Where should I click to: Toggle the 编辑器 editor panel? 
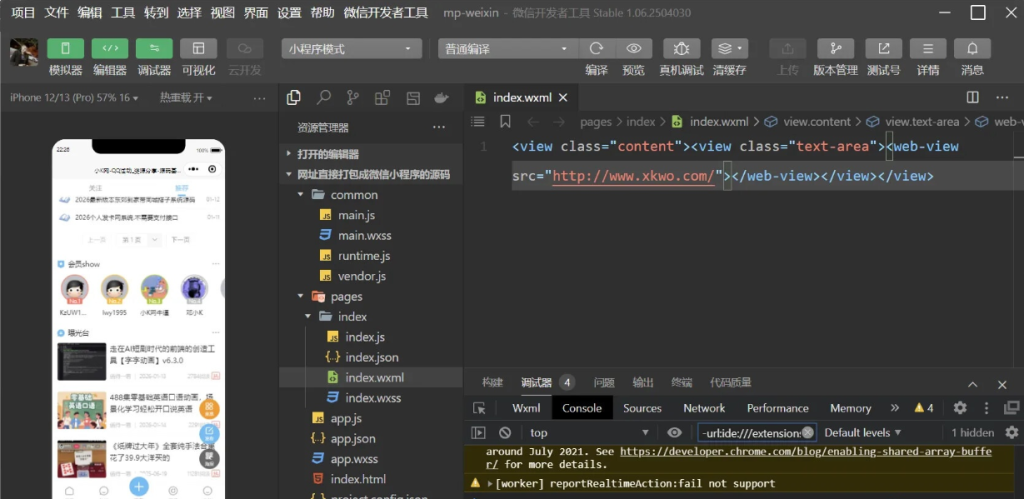pos(110,49)
